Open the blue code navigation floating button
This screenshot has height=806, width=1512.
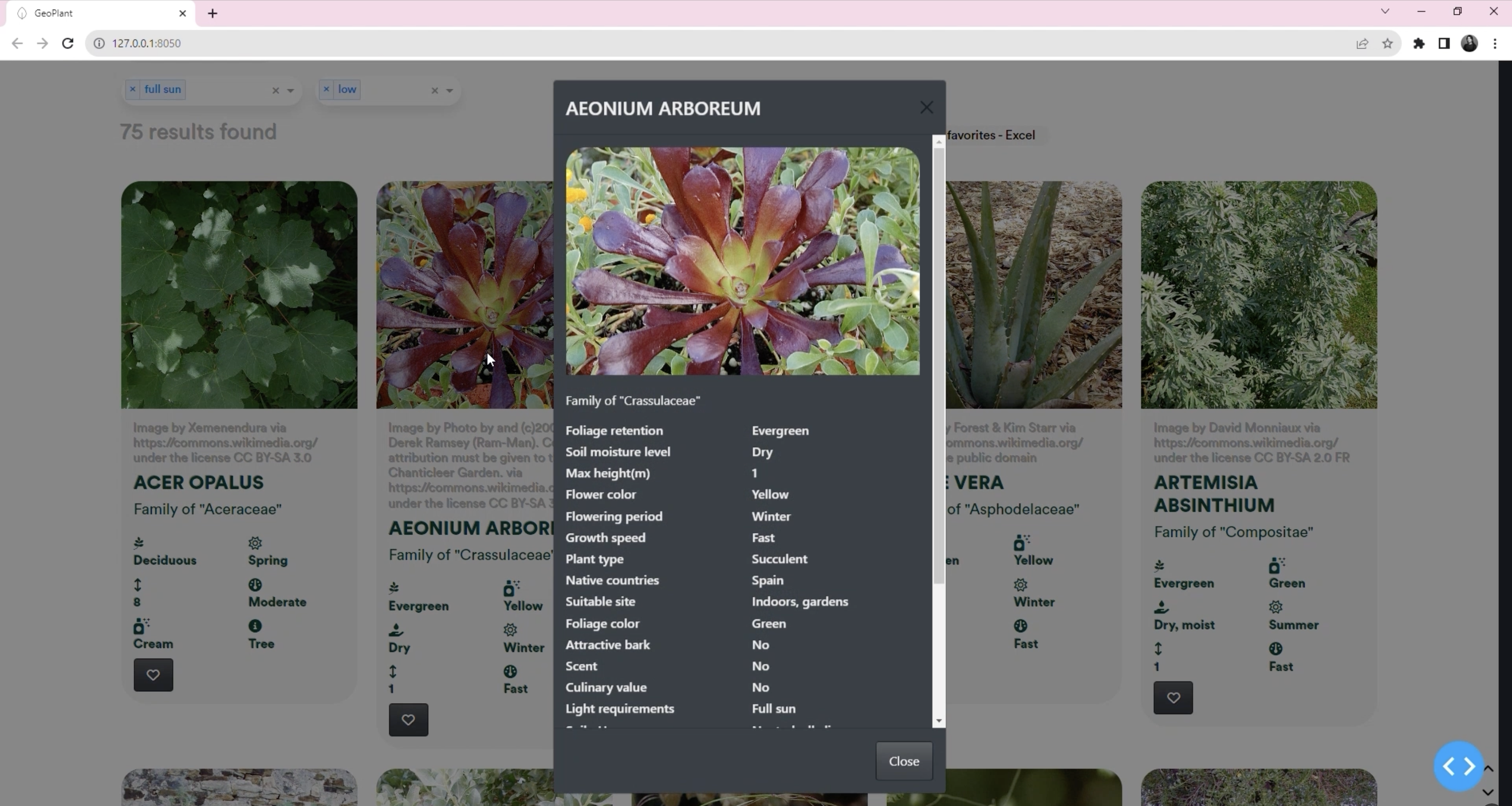[x=1459, y=766]
